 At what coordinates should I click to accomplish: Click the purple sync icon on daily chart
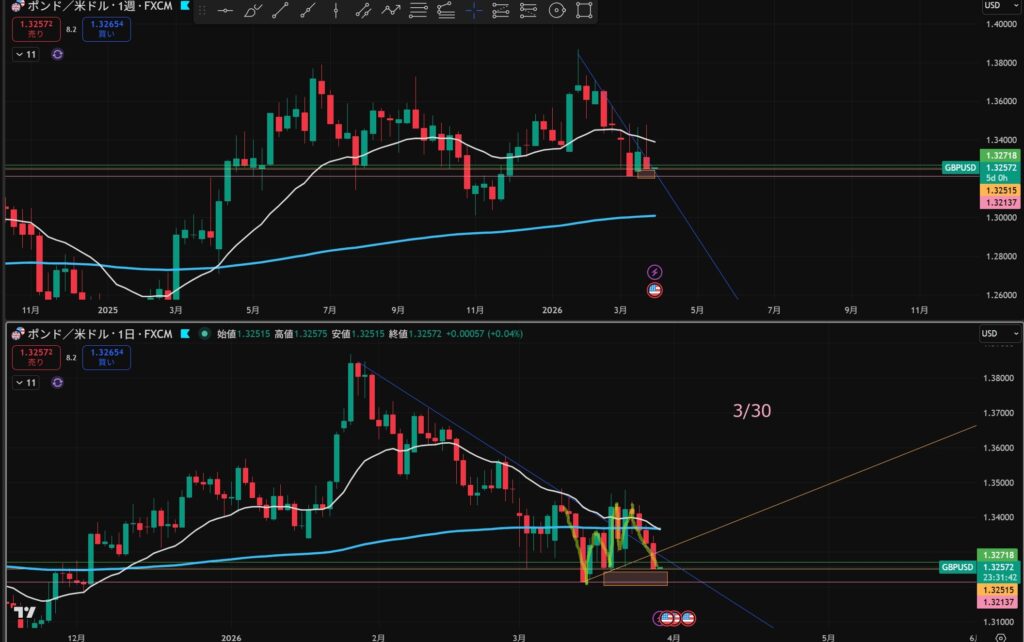(x=57, y=382)
